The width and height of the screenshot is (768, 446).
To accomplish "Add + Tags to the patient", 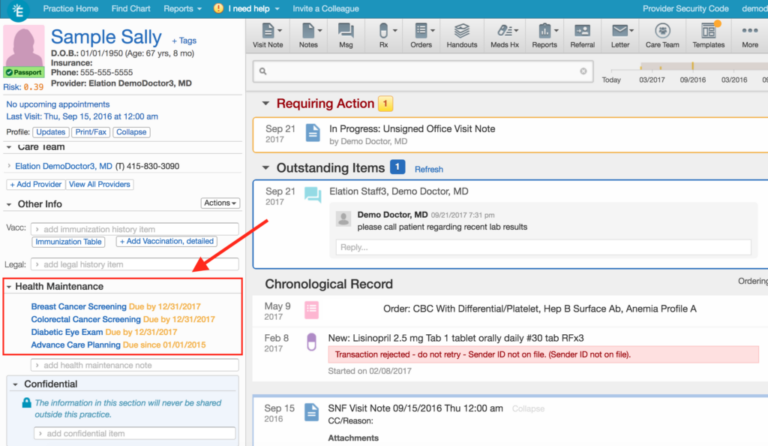I will pyautogui.click(x=184, y=41).
